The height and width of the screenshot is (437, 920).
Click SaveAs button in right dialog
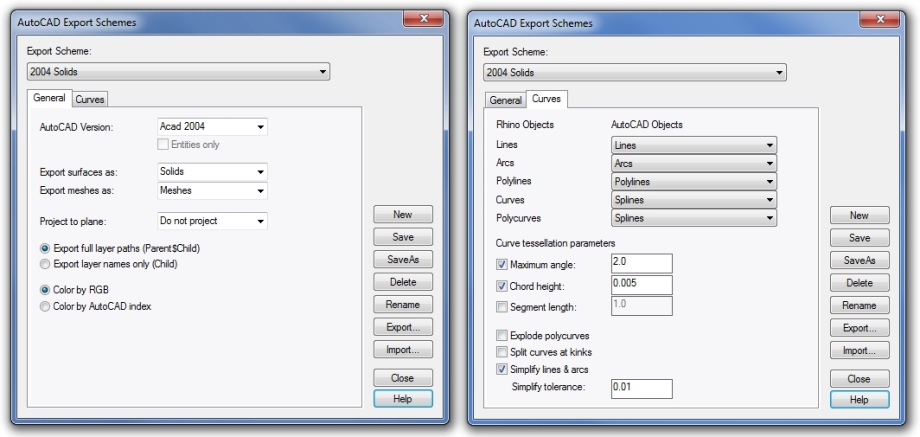pyautogui.click(x=860, y=260)
